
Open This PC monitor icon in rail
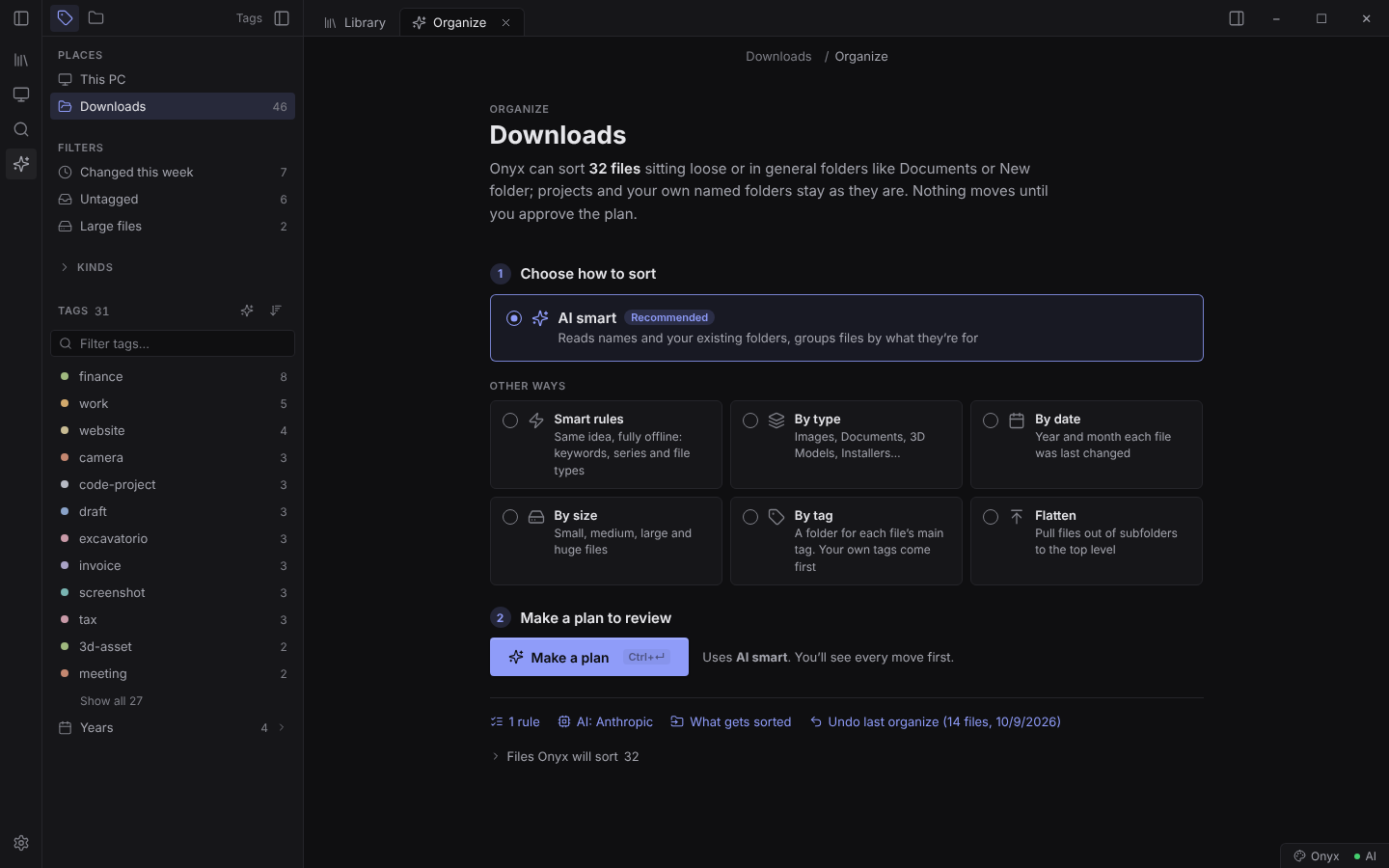tap(21, 95)
